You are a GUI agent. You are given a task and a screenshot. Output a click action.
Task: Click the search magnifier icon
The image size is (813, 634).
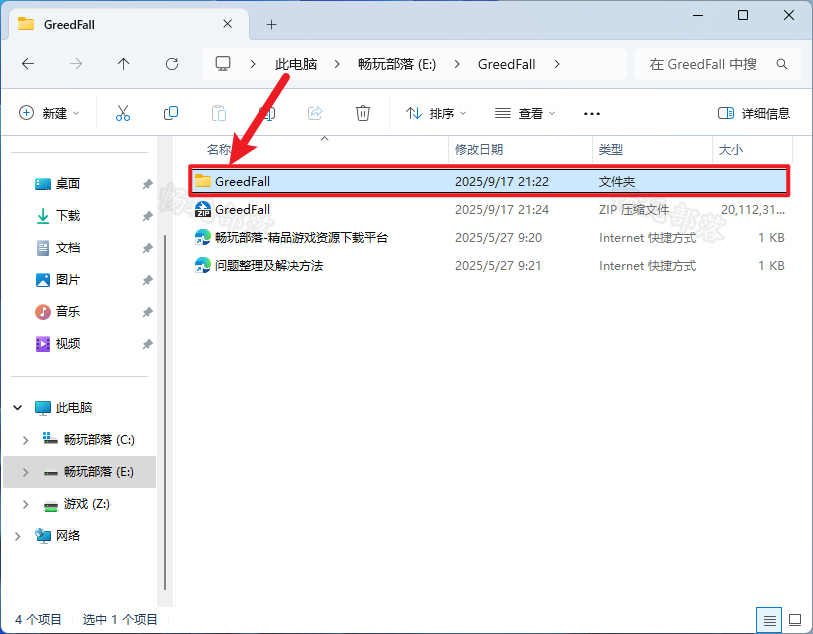782,64
